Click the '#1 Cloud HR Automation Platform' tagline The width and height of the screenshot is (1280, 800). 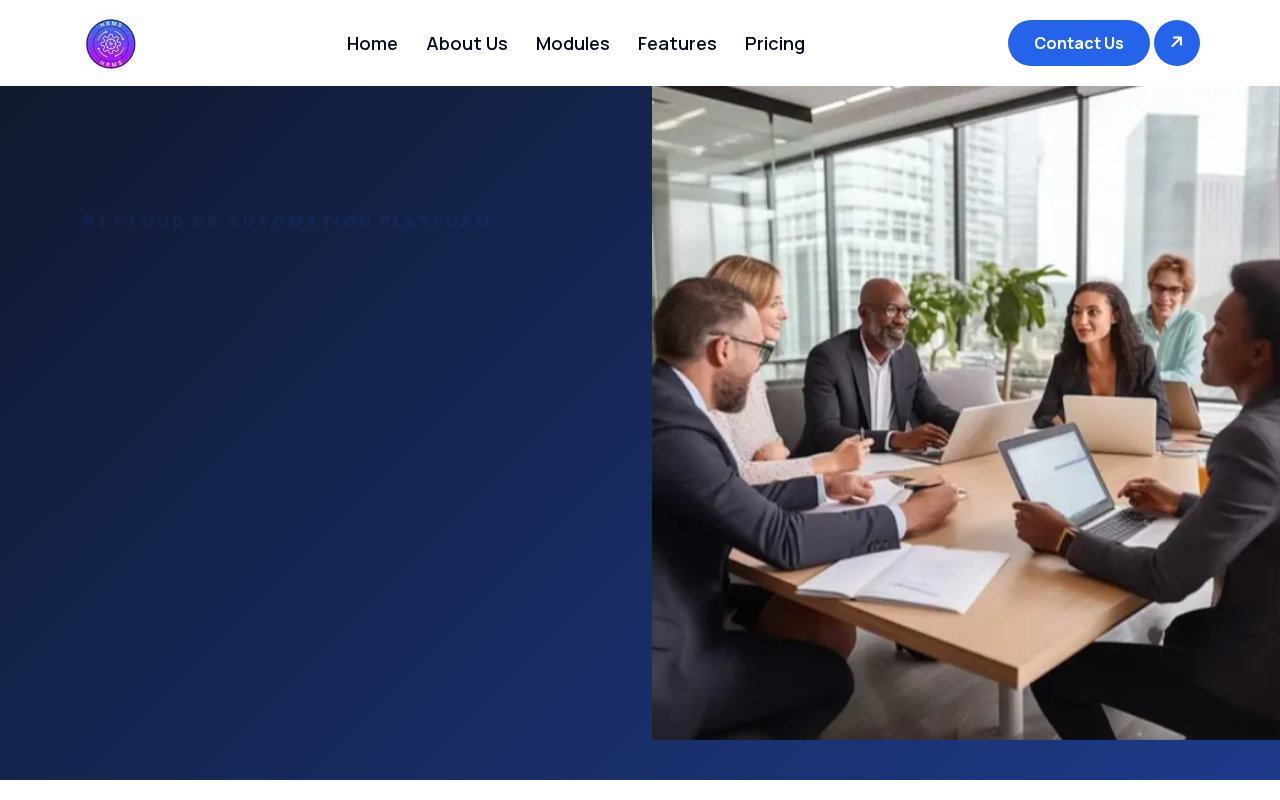tap(286, 222)
